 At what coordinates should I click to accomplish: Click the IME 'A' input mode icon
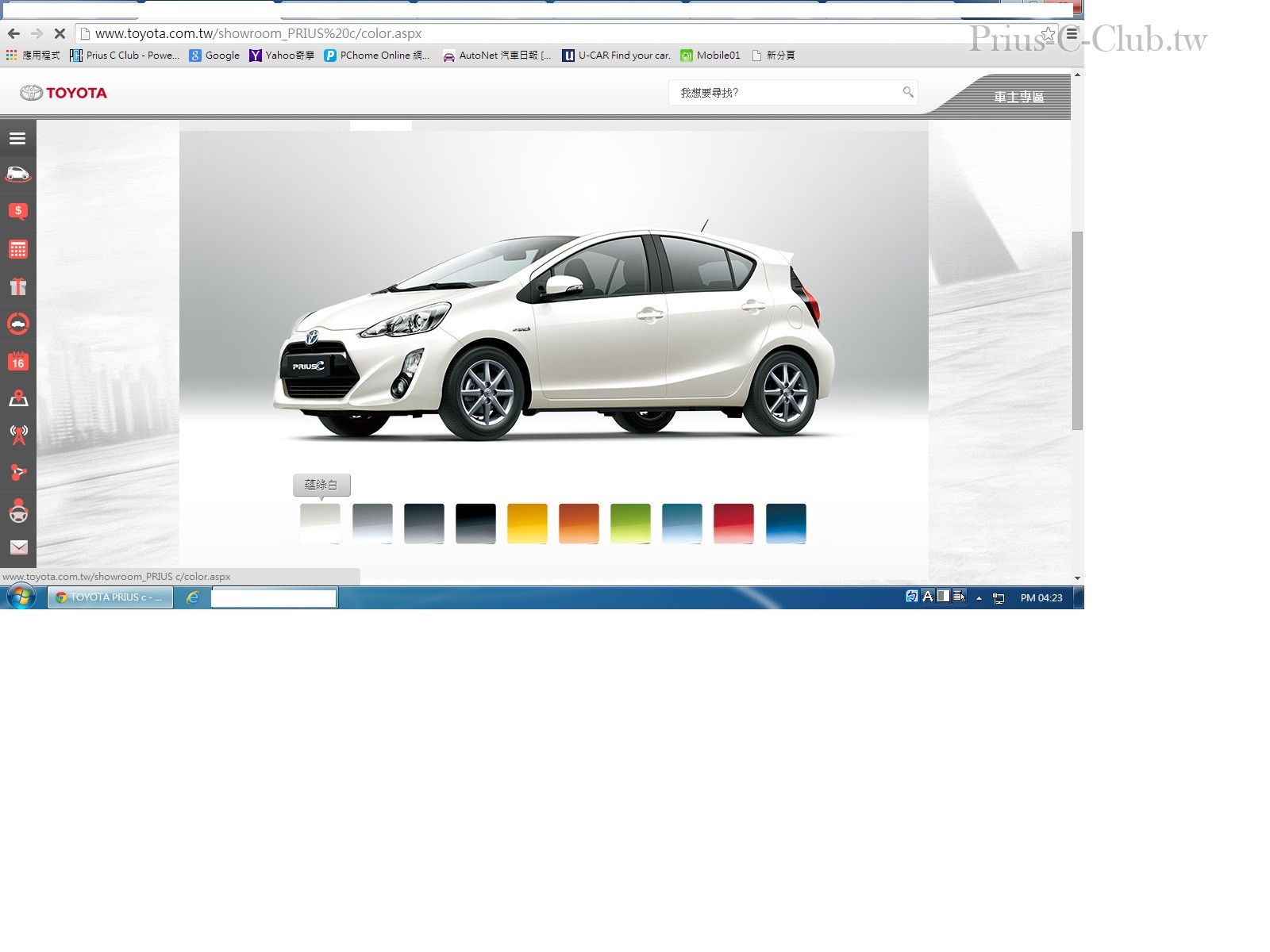[x=927, y=597]
